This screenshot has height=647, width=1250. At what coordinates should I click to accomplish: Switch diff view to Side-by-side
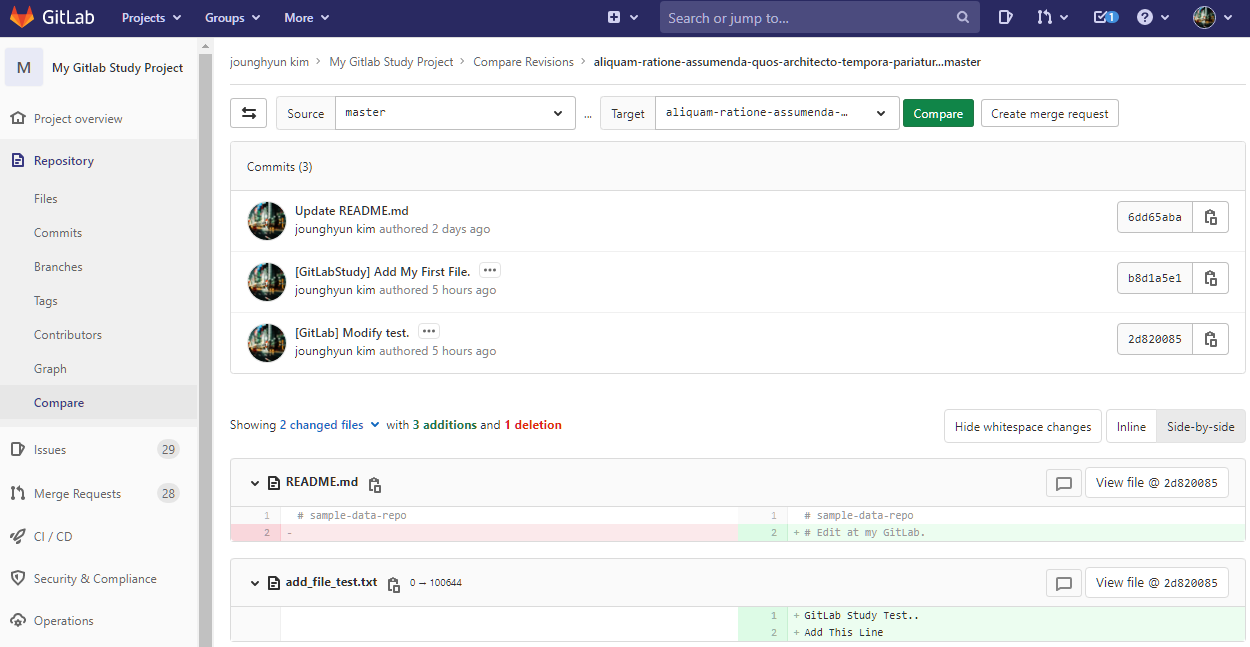point(1201,426)
